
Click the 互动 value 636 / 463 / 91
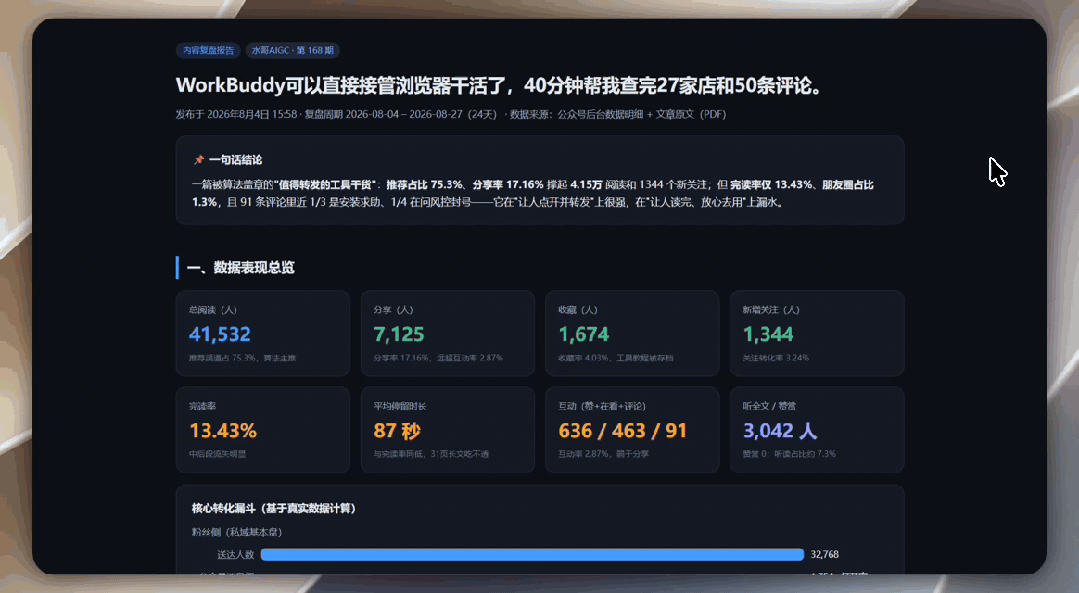623,431
